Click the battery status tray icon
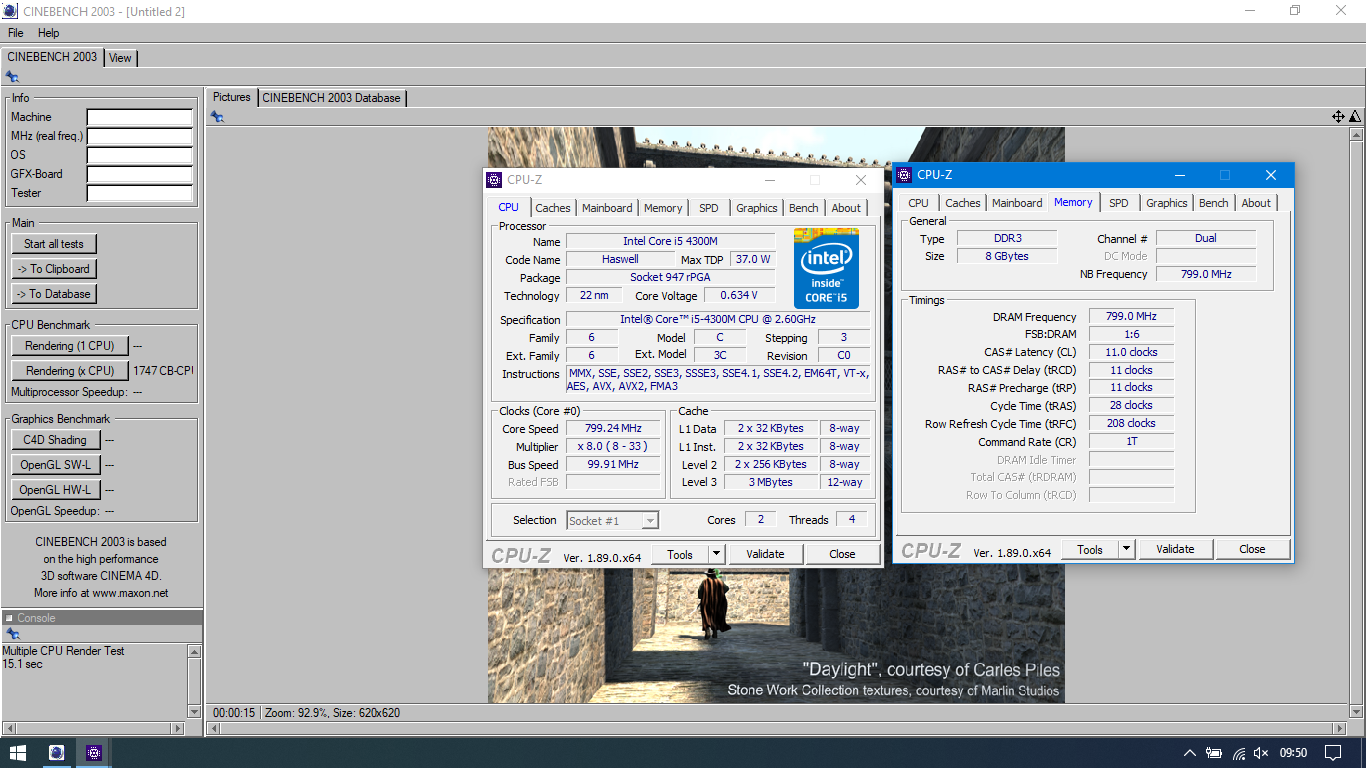Viewport: 1366px width, 768px height. click(x=1214, y=753)
